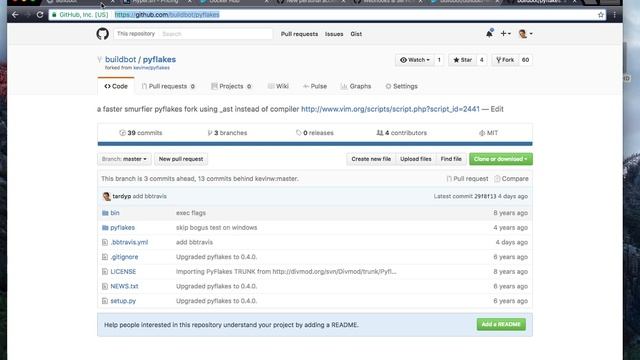View the 39 commits link
This screenshot has width=640, height=360.
click(140, 133)
